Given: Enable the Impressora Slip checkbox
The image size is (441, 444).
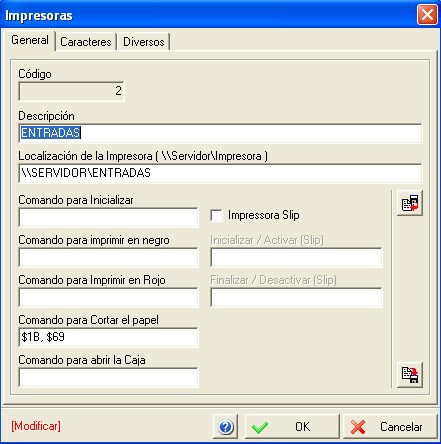Looking at the screenshot, I should pyautogui.click(x=216, y=215).
